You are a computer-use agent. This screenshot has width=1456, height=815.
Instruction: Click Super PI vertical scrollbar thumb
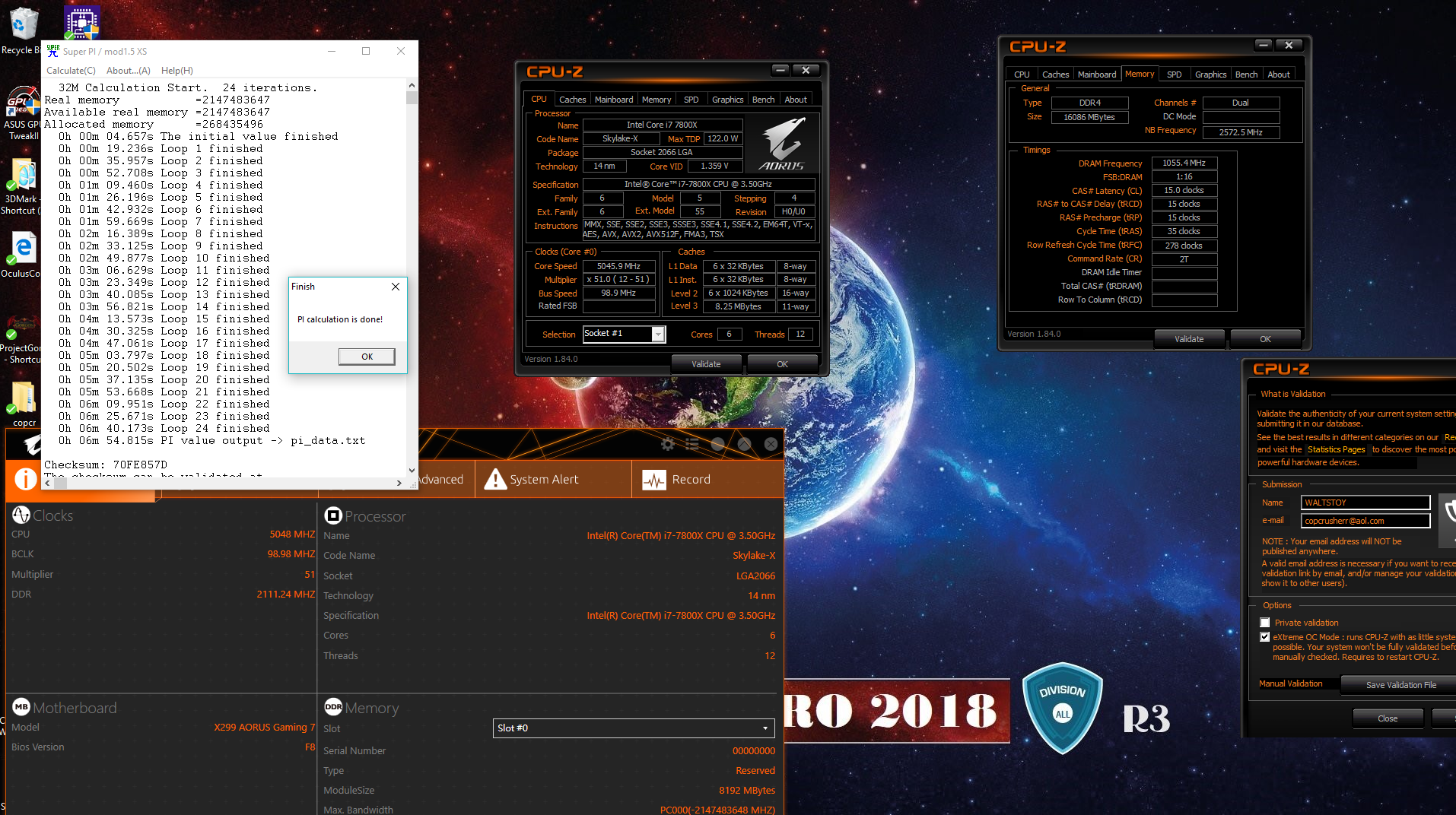pos(412,97)
